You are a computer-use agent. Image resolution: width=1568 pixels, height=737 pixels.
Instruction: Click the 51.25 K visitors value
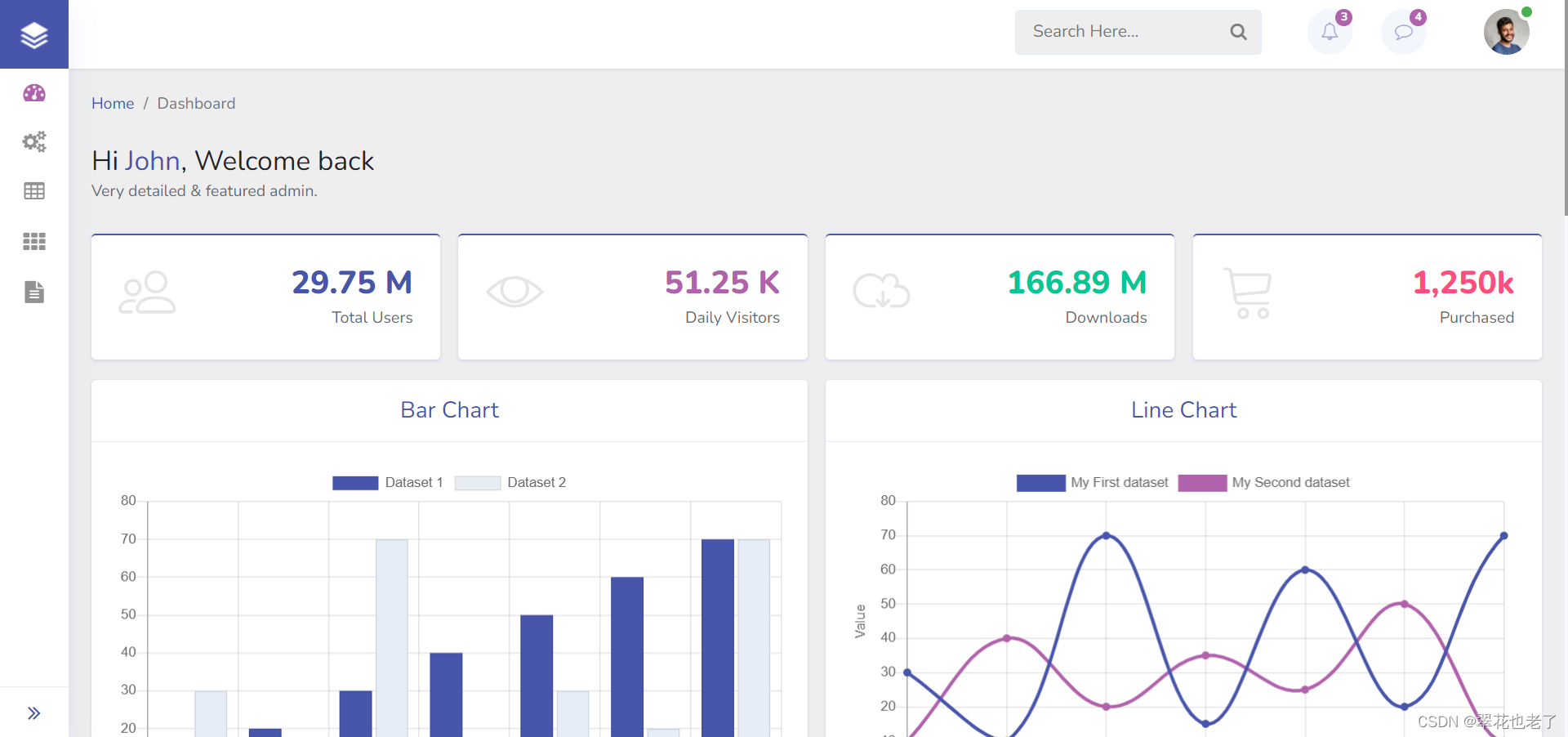coord(722,283)
